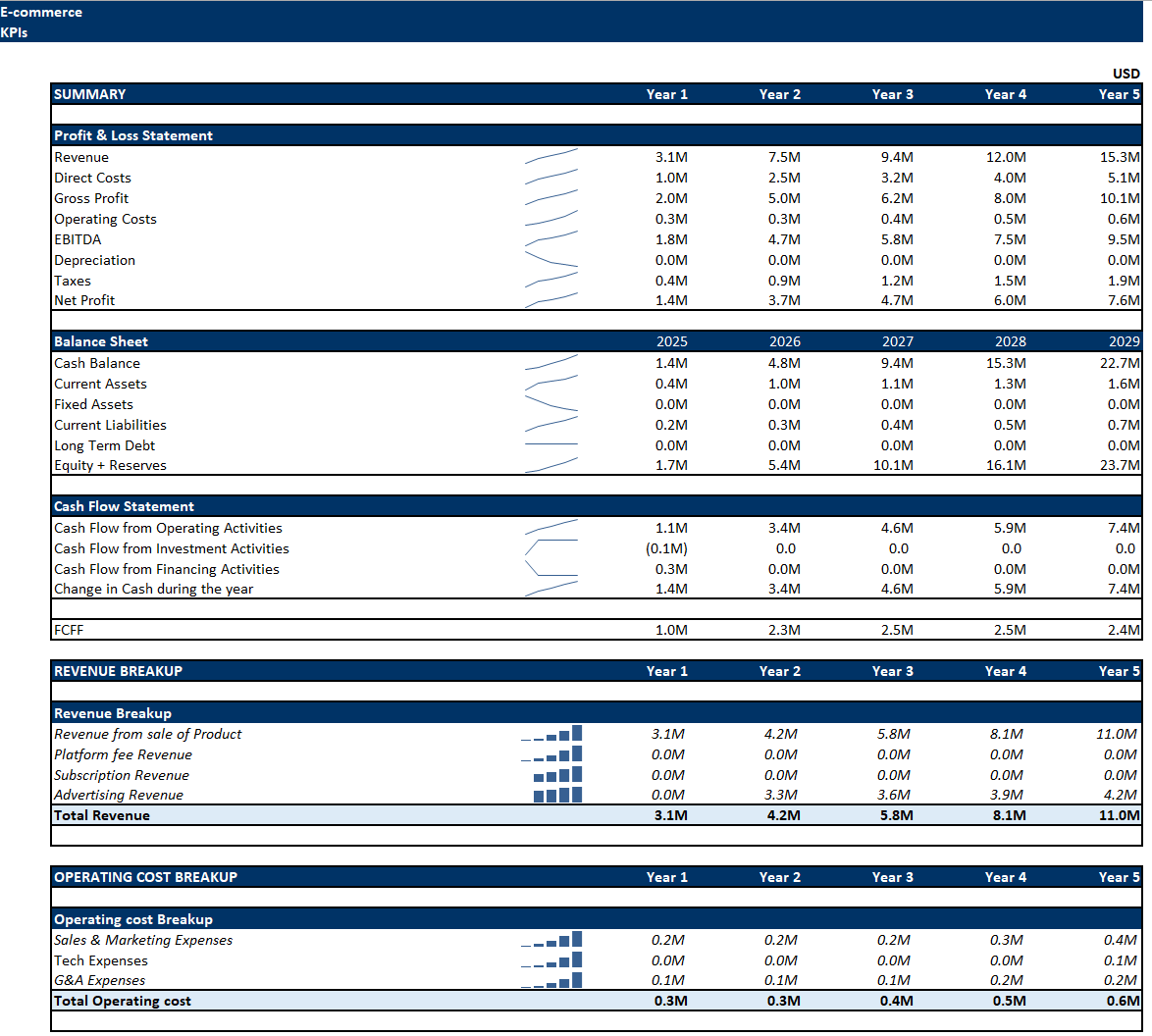Click the REVENUE BREAKUP section header
Screen dimensions: 1152x1036
118,671
